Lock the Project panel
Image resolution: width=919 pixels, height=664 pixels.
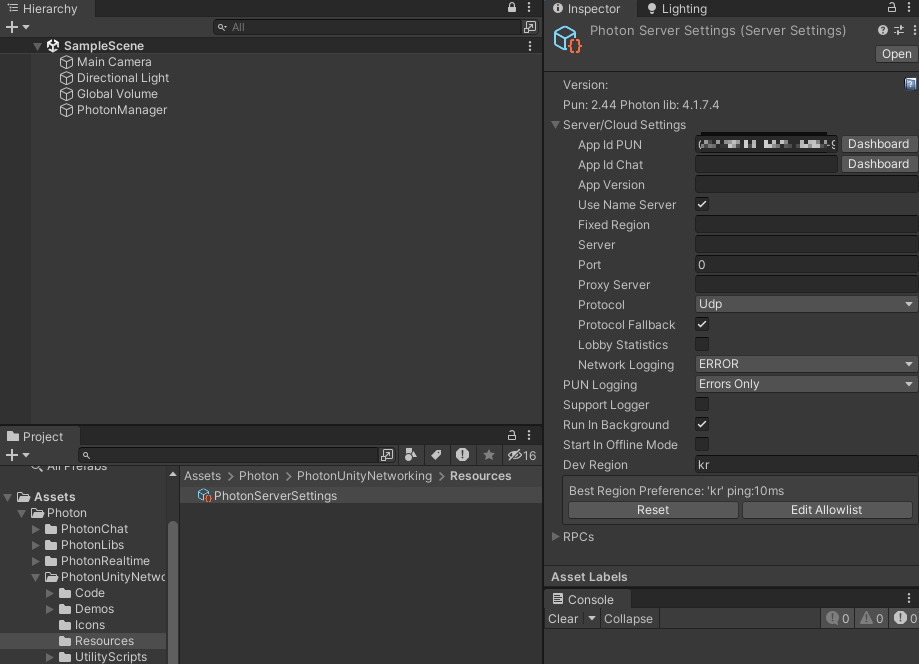(x=512, y=435)
